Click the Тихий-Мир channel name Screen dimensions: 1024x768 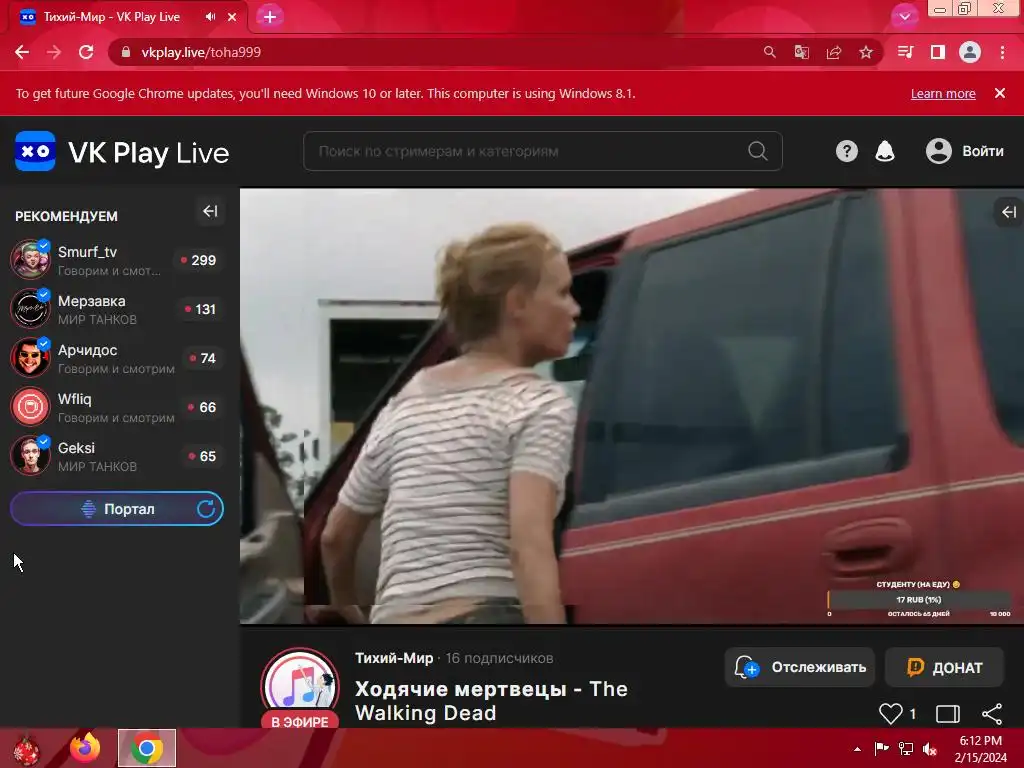point(394,658)
